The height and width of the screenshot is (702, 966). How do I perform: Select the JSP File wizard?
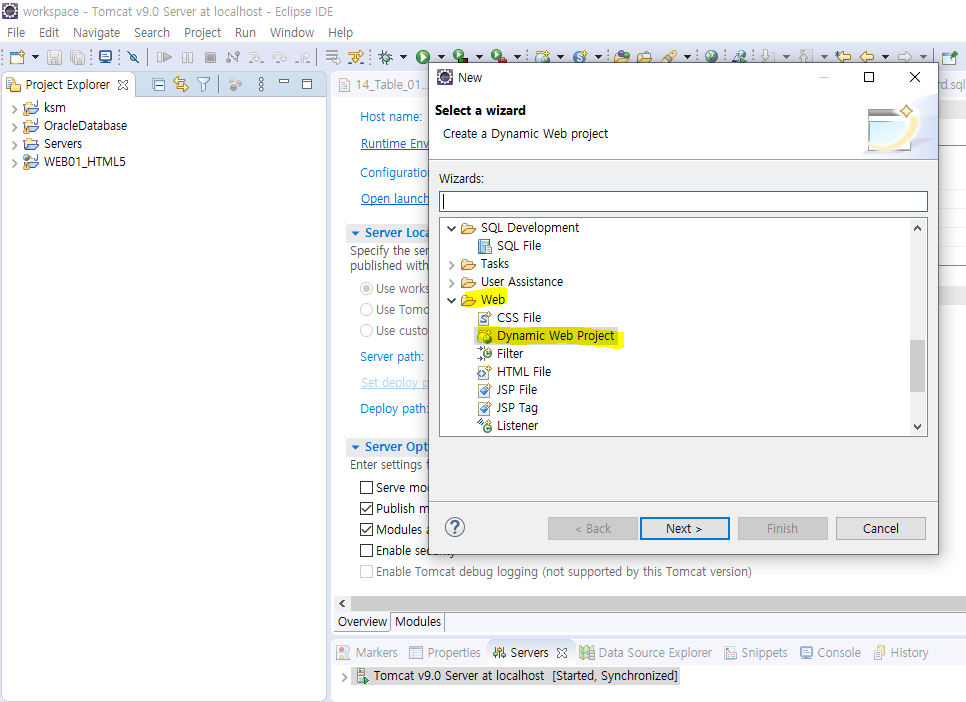pos(516,390)
